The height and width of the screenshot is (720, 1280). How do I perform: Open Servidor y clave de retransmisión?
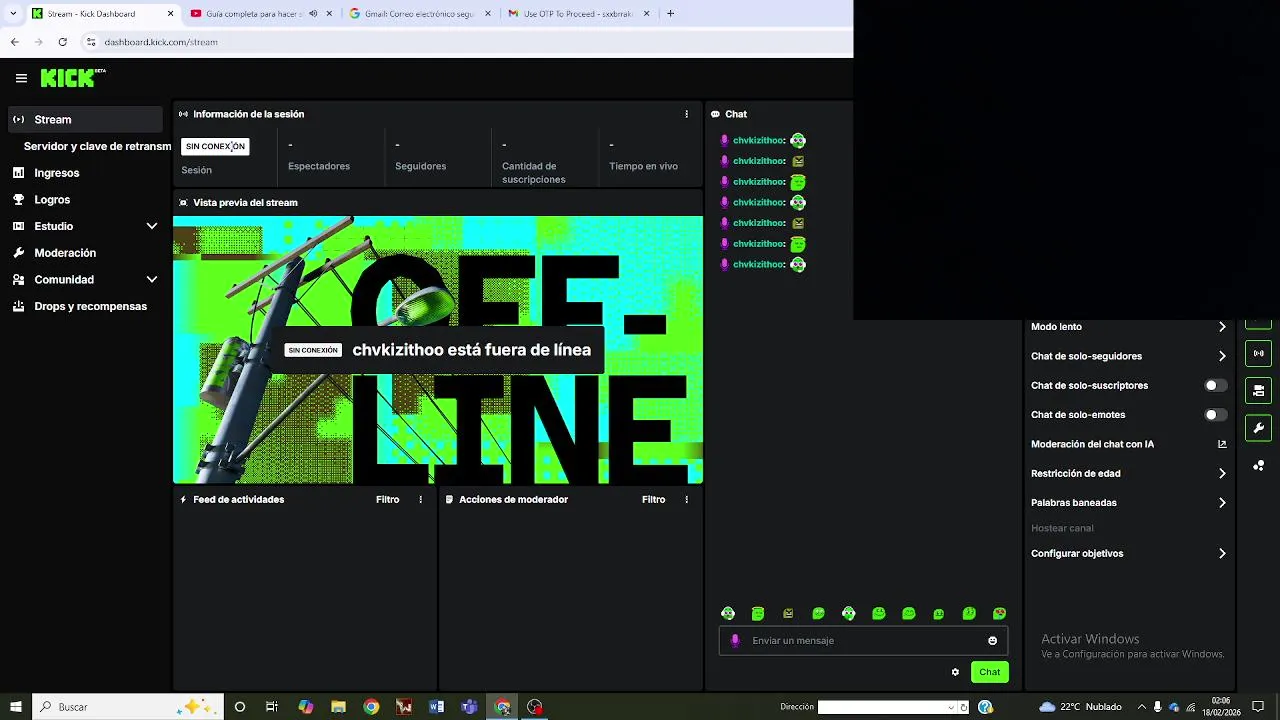tap(97, 146)
